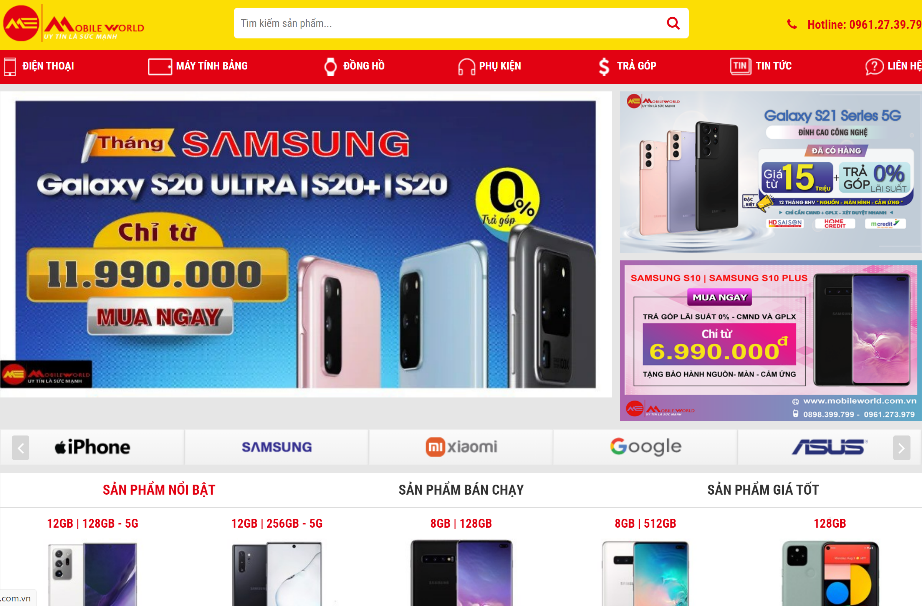Click the tablet icon beside Máy Tính Bảng
This screenshot has height=606, width=922.
(x=159, y=66)
